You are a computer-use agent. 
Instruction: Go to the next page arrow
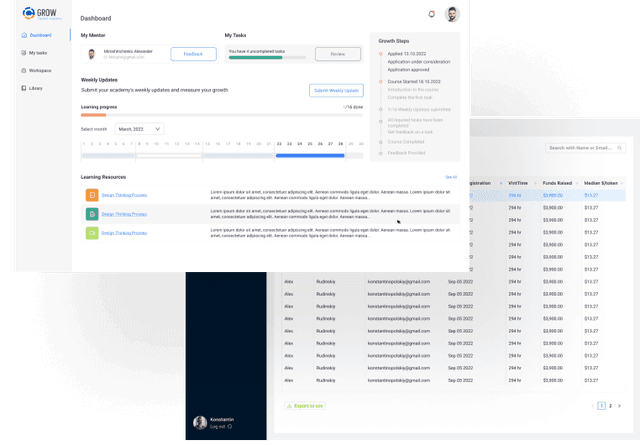[x=618, y=406]
